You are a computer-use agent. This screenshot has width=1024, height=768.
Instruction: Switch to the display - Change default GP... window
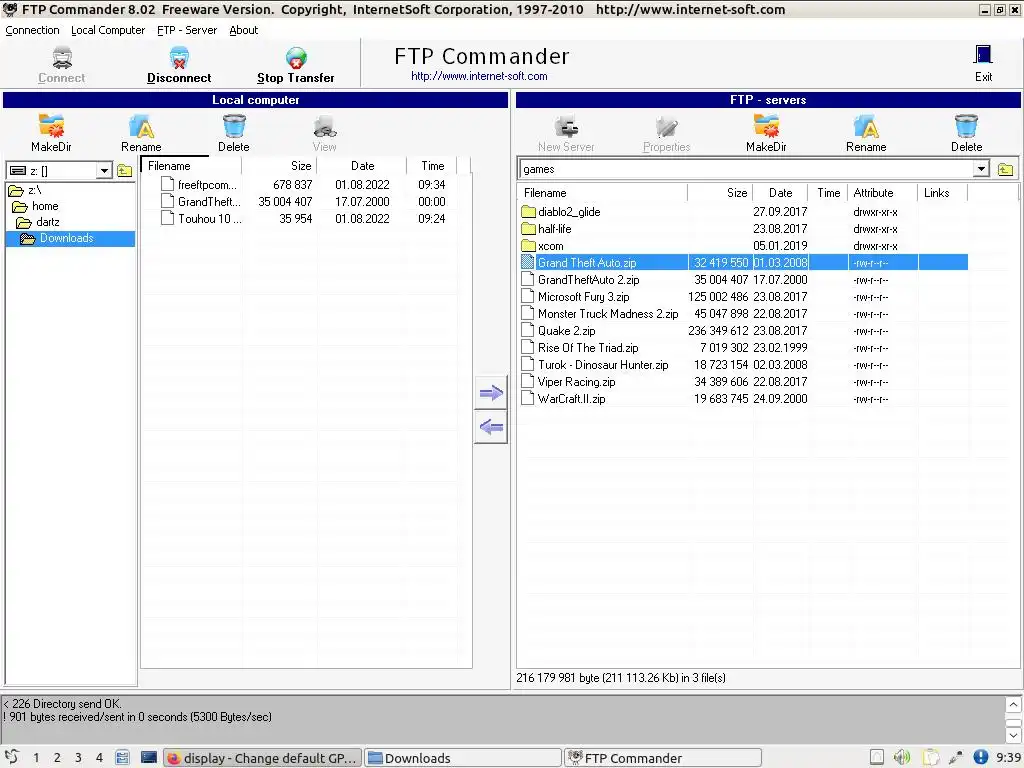coord(262,758)
